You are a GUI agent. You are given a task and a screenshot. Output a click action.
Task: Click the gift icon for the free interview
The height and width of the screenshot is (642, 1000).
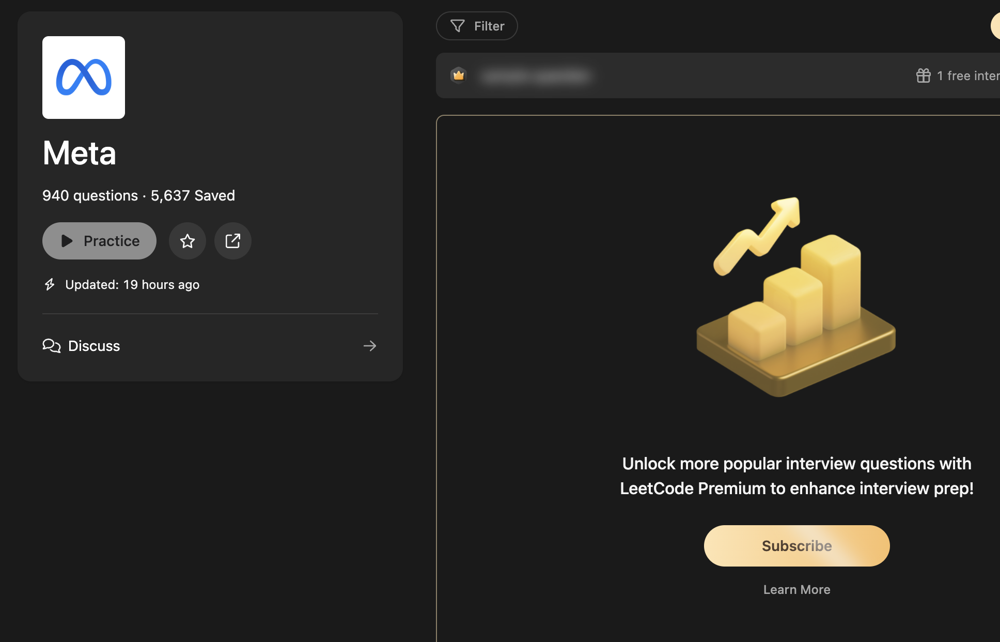click(923, 76)
